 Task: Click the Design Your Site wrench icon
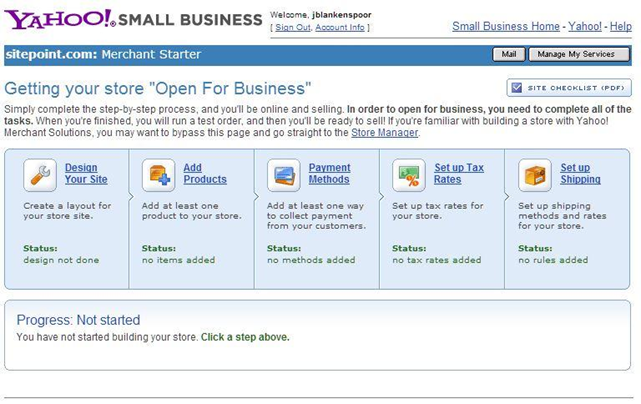[x=39, y=175]
